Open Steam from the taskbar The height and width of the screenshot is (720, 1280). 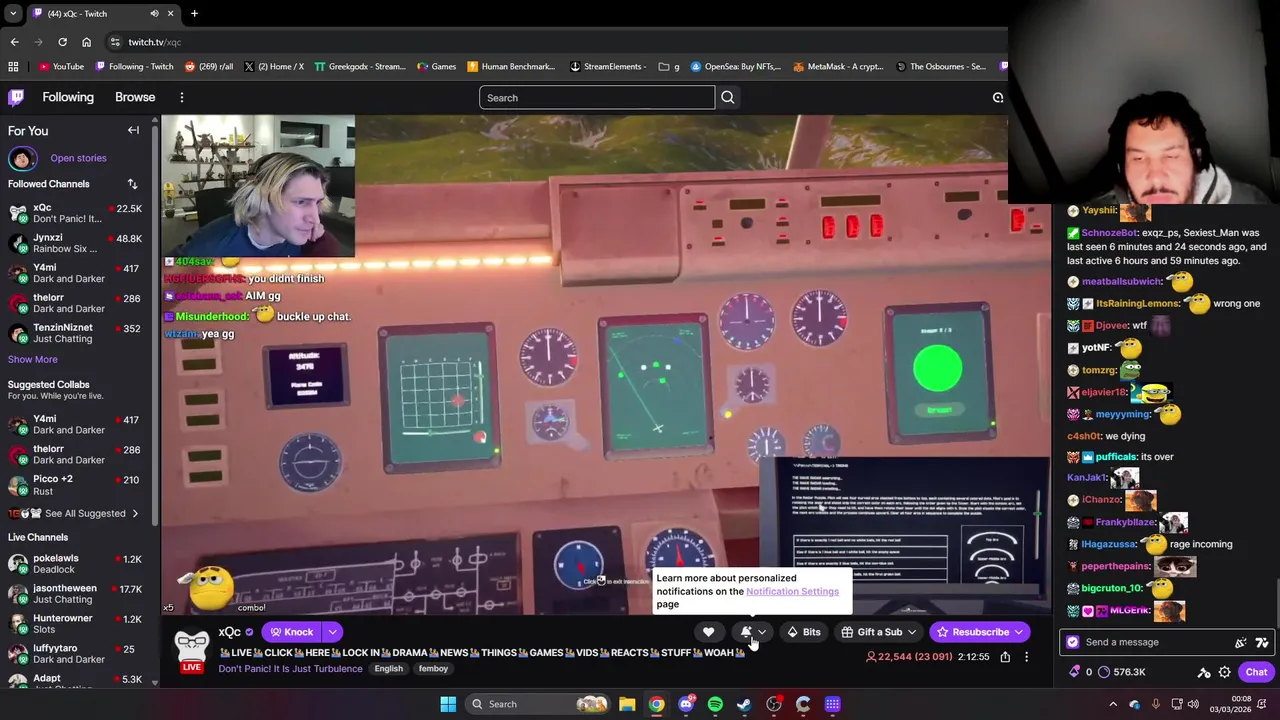(x=744, y=704)
